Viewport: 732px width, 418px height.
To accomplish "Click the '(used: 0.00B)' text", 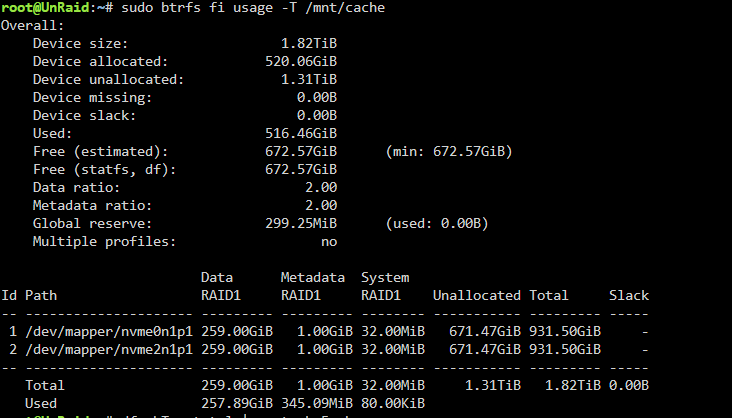I will pyautogui.click(x=437, y=224).
